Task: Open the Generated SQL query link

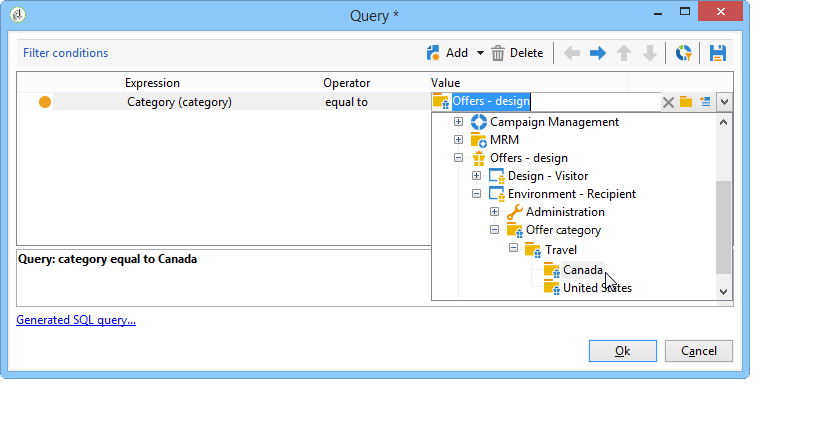Action: point(76,320)
